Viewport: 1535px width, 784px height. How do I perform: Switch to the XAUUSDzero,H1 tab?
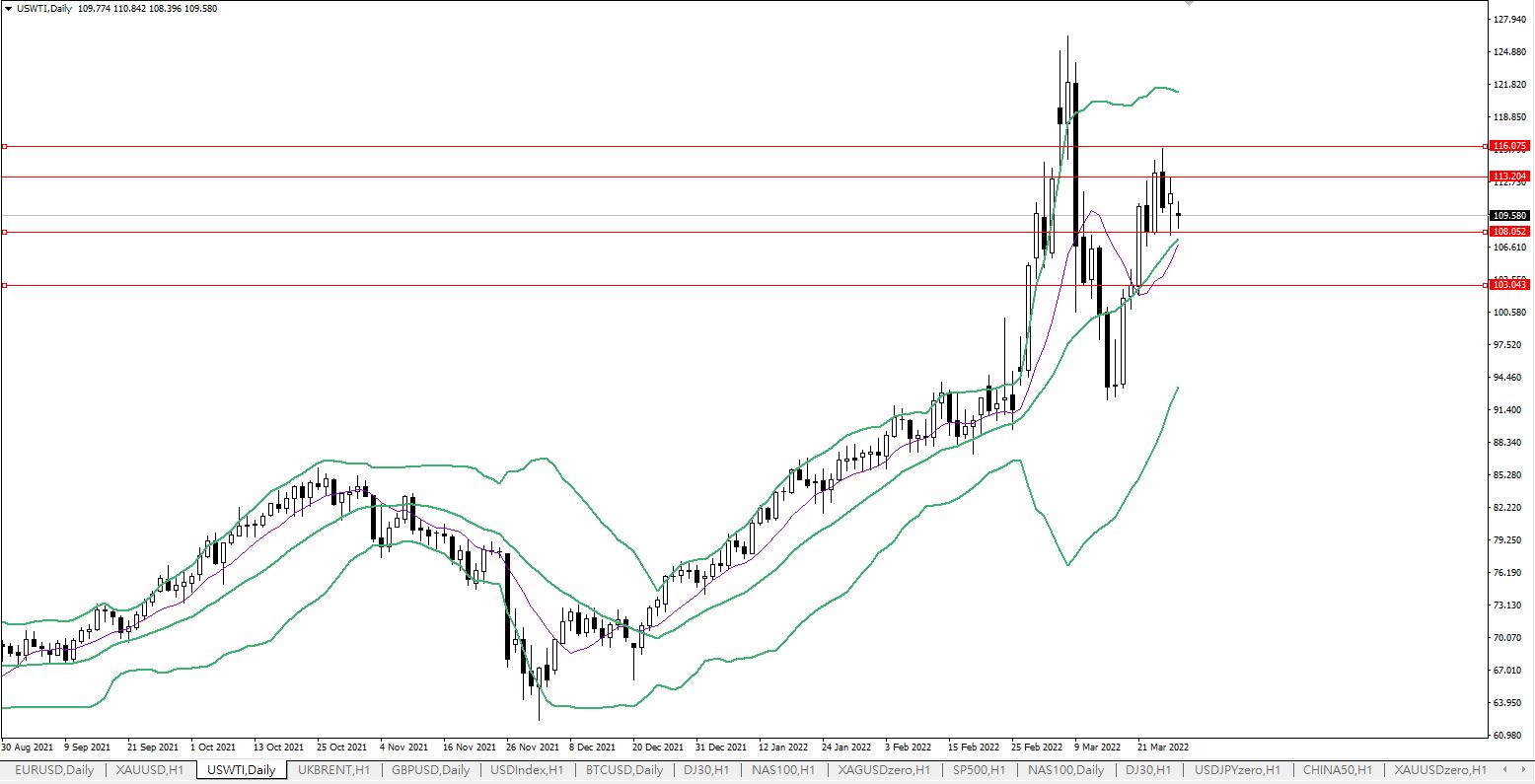point(1439,769)
